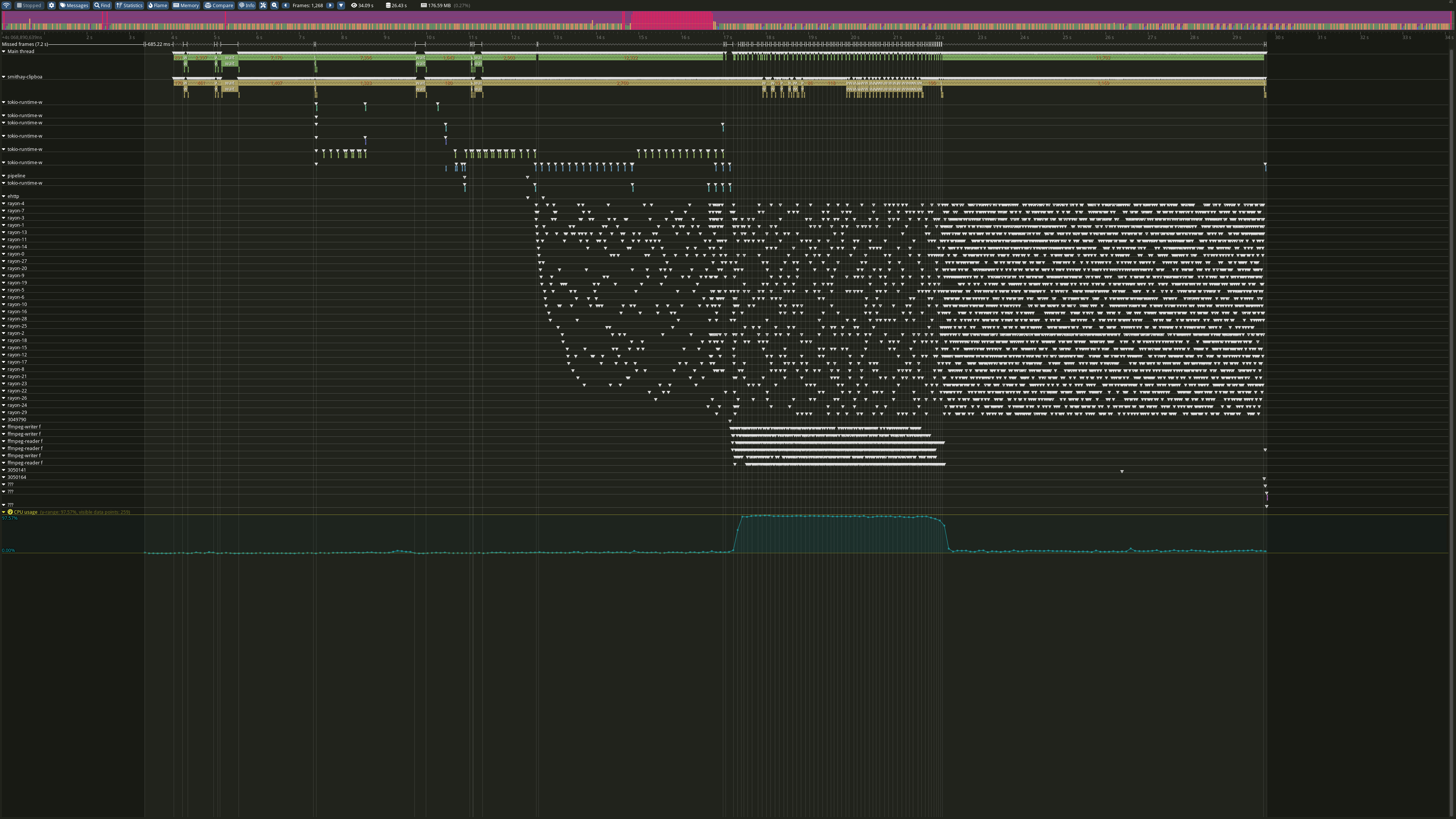Open the settings gear options
The image size is (1456, 819).
(52, 5)
